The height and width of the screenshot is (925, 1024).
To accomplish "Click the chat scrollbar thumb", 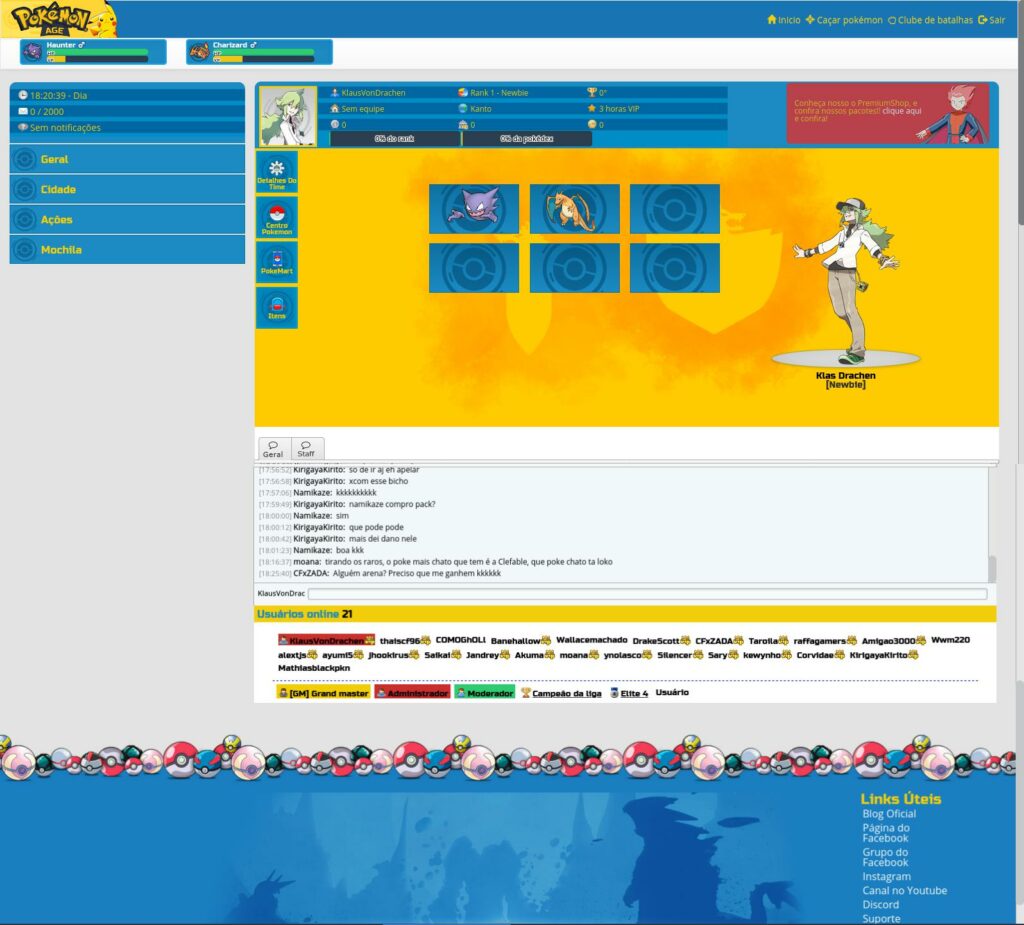I will tap(992, 569).
